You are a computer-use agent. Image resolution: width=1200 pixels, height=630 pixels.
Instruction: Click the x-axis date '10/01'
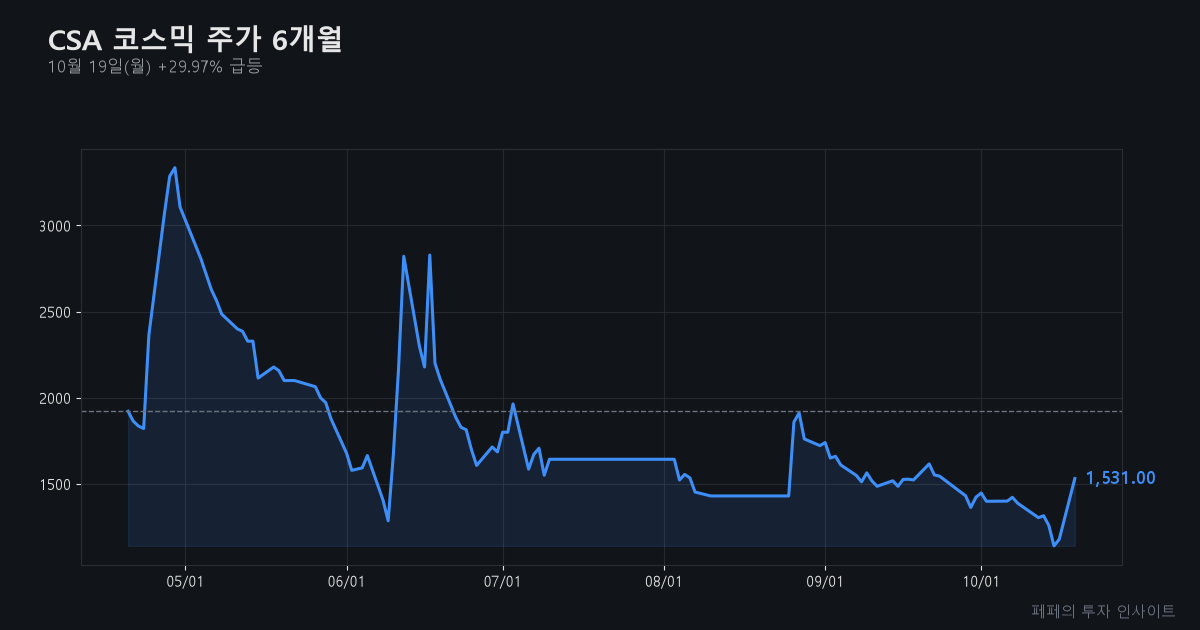(980, 581)
